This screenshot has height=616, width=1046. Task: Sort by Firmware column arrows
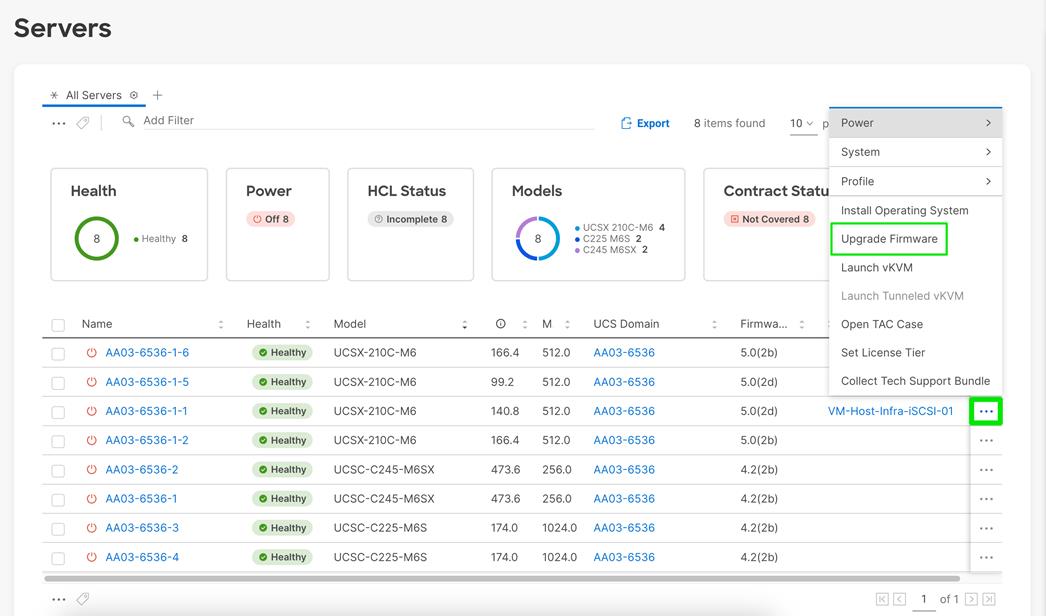(802, 324)
